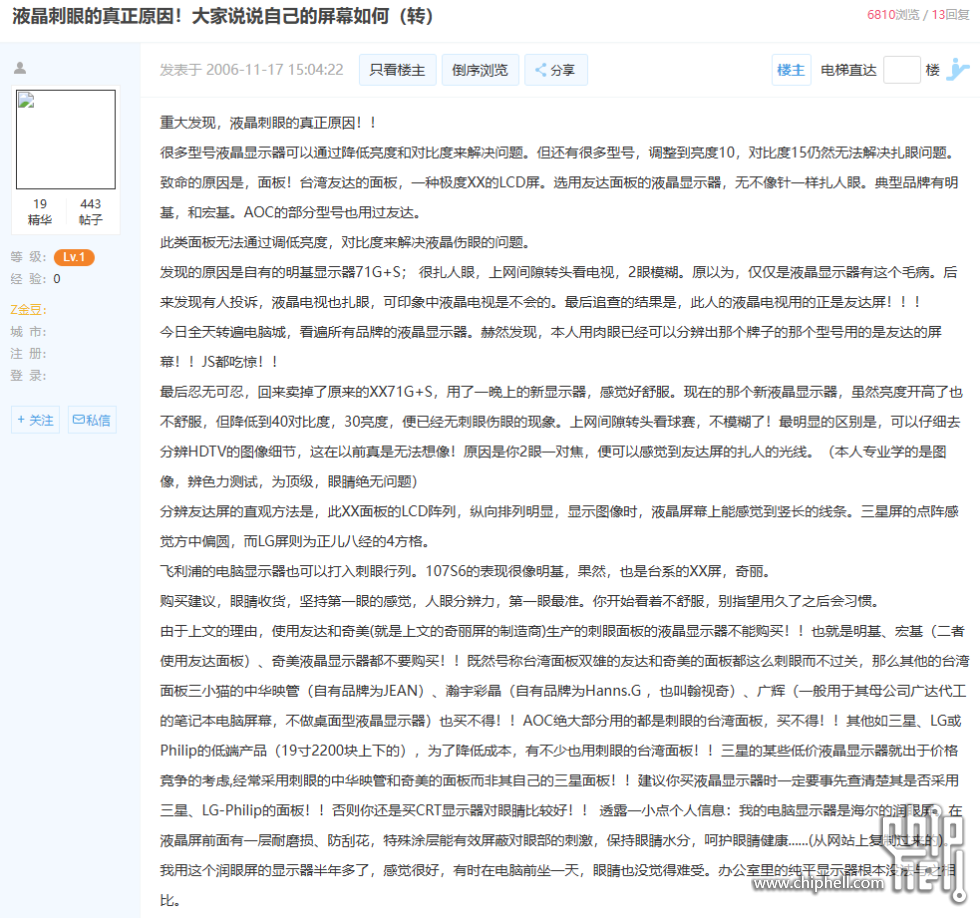The image size is (980, 918).
Task: Click the Lv.1 level badge
Action: [x=74, y=257]
